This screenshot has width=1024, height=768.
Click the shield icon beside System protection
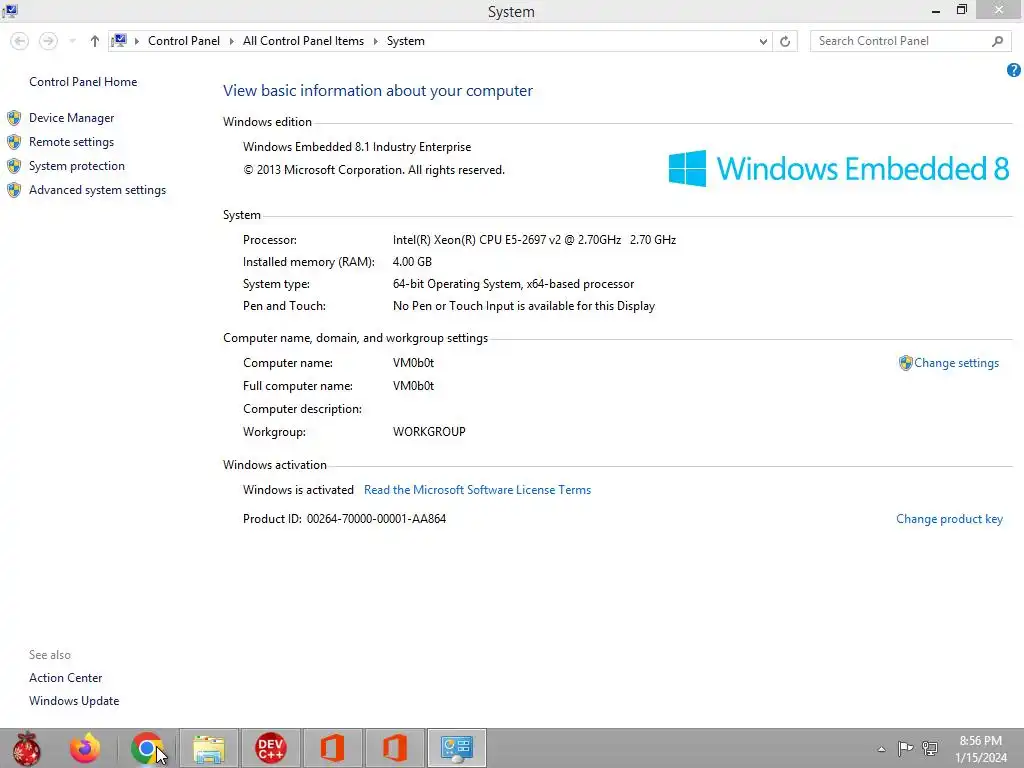pyautogui.click(x=14, y=166)
